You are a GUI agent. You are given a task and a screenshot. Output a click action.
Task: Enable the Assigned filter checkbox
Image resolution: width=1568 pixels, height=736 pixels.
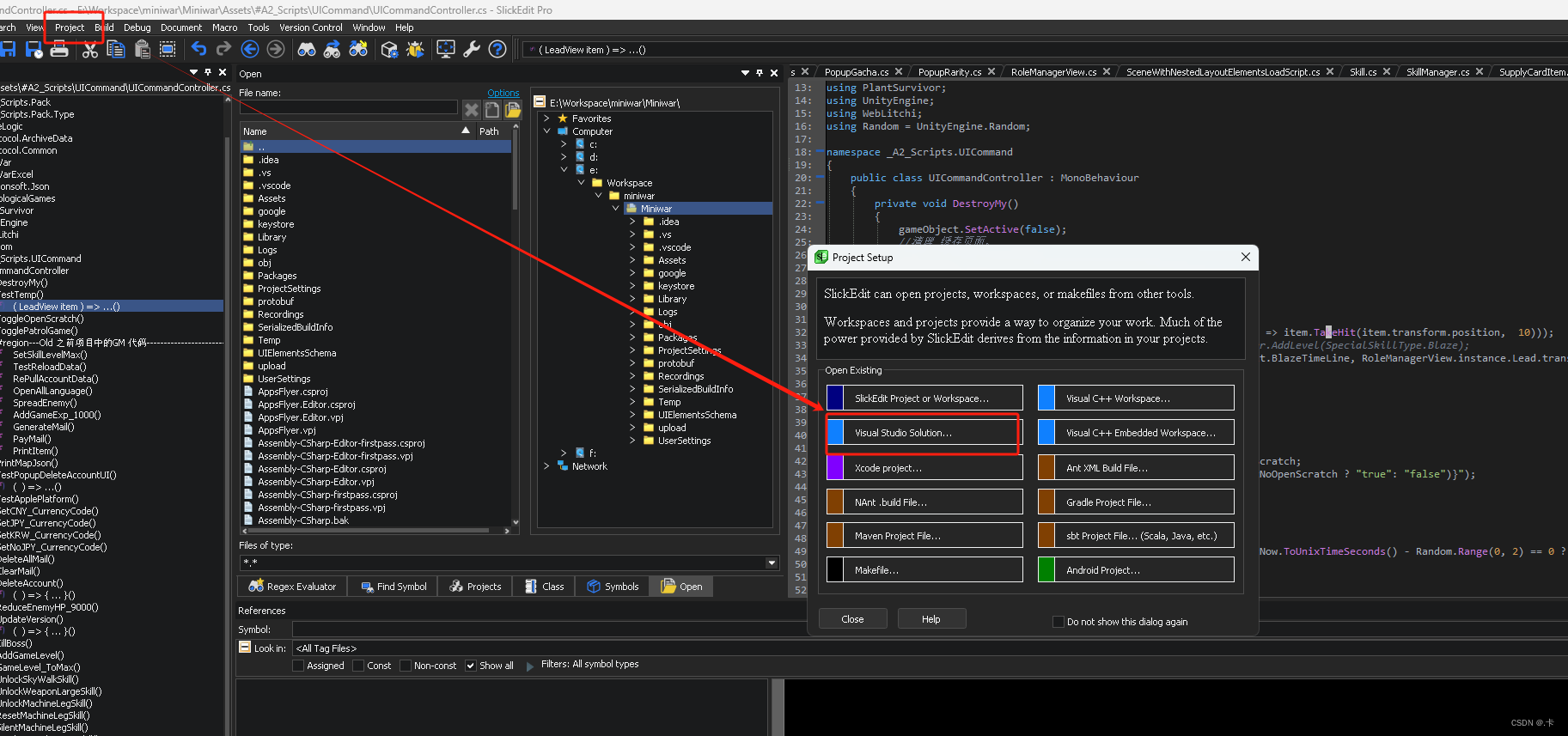pyautogui.click(x=298, y=666)
